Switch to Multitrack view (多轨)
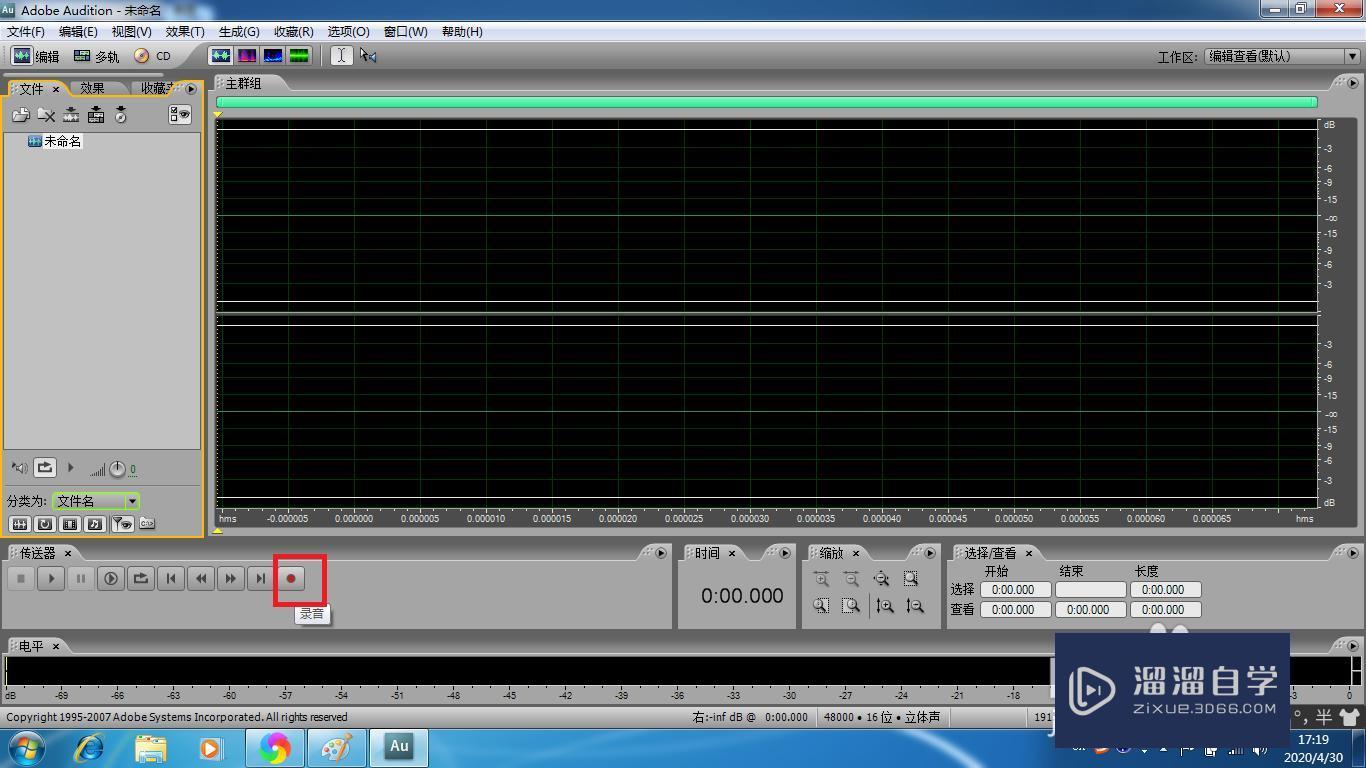Viewport: 1366px width, 768px height. [96, 56]
